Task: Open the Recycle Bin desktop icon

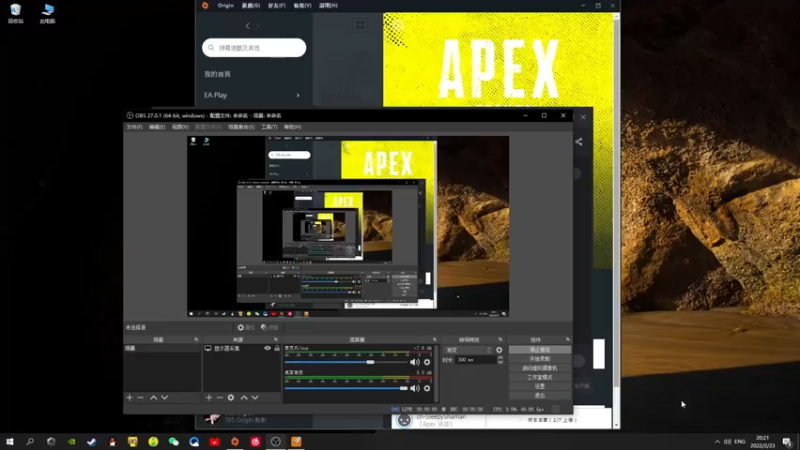Action: tap(16, 14)
